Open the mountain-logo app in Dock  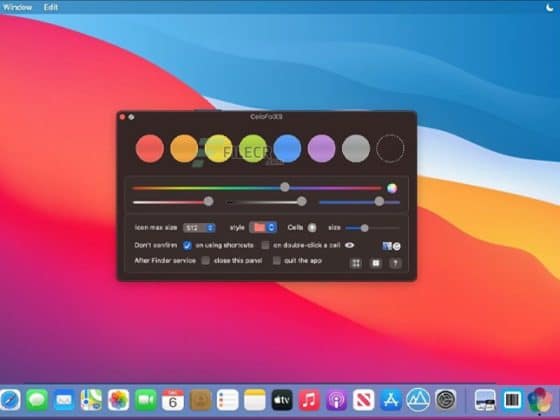(x=418, y=400)
